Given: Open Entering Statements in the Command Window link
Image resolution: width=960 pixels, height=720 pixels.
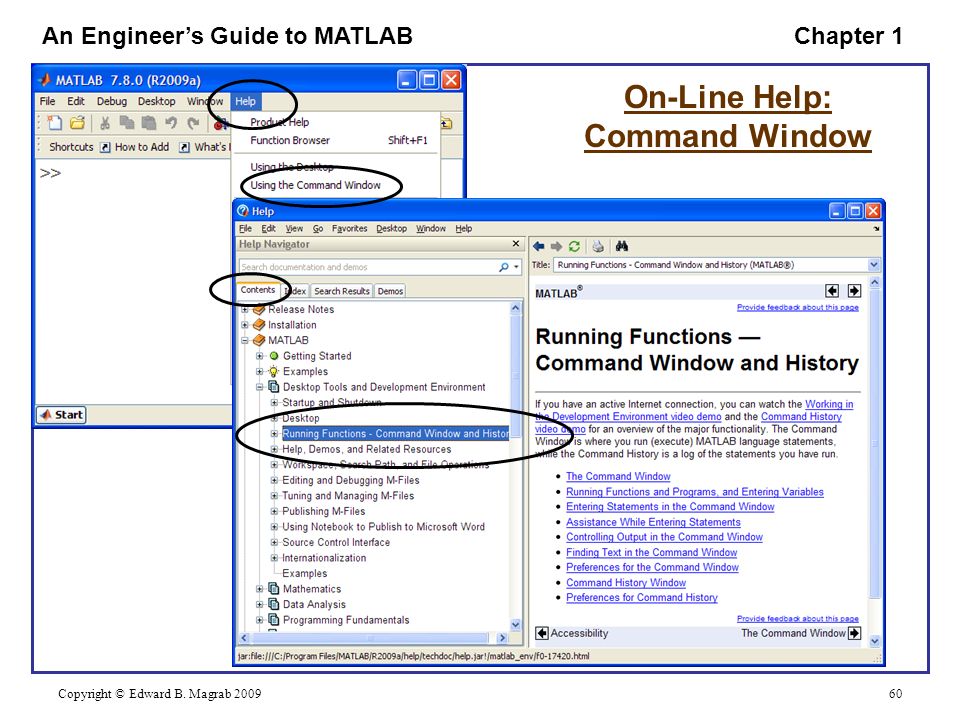Looking at the screenshot, I should (x=670, y=507).
